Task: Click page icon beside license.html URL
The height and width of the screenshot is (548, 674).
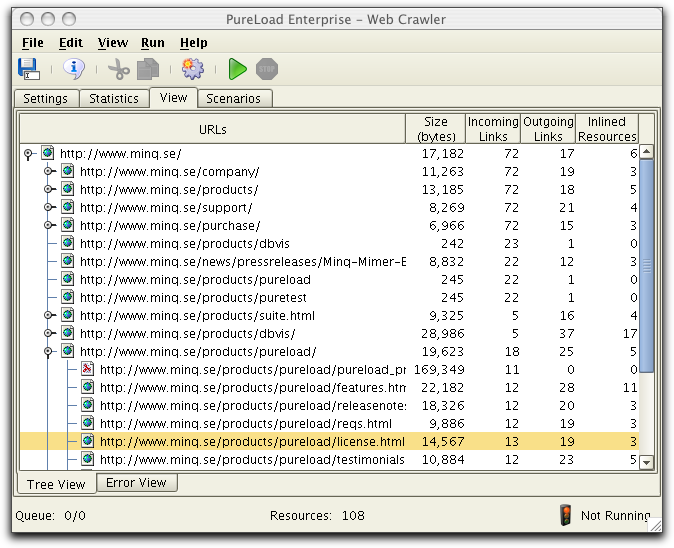Action: (x=88, y=441)
